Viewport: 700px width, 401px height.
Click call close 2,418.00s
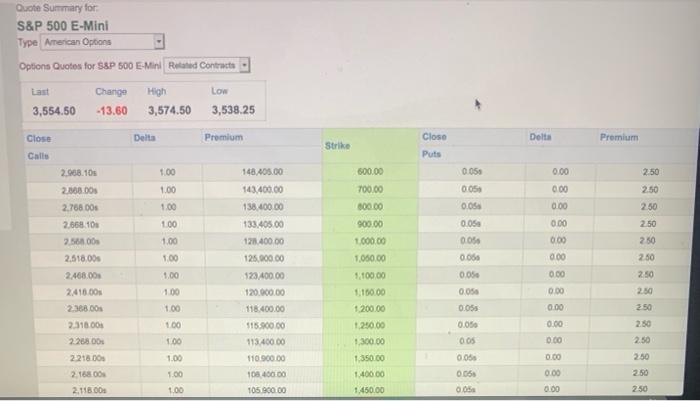[84, 292]
